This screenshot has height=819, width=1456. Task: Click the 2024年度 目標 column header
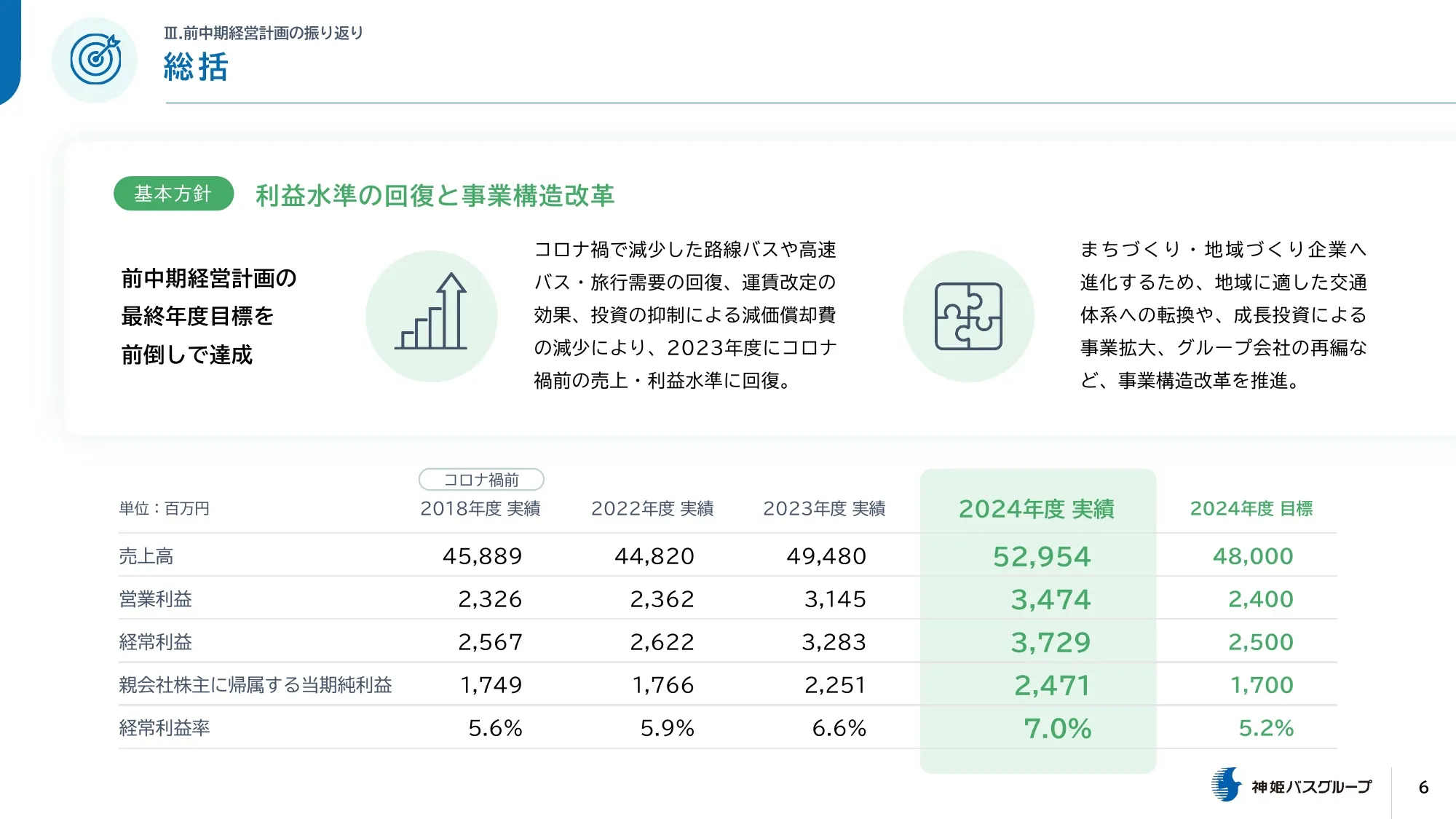(x=1251, y=508)
